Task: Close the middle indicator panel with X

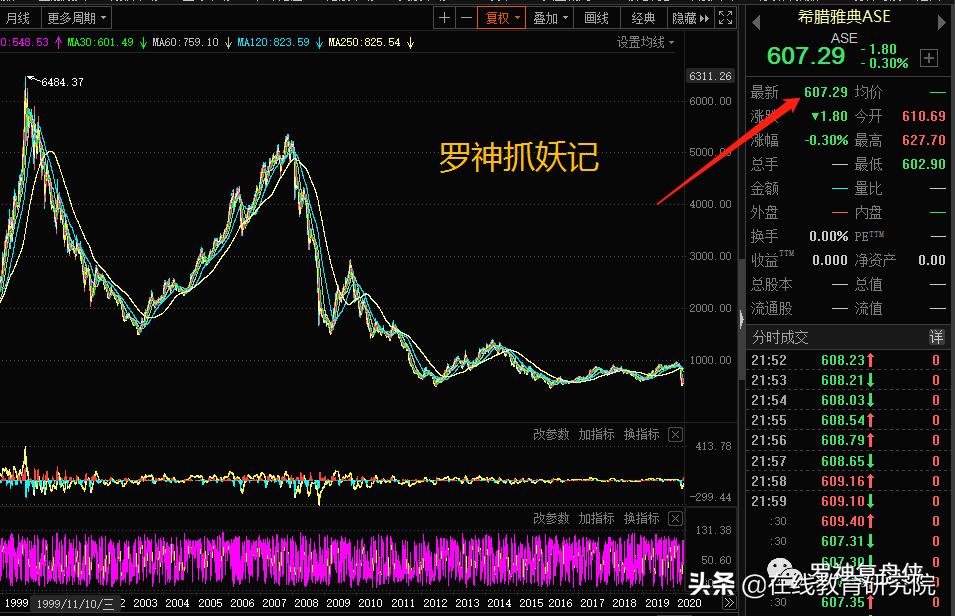Action: [676, 434]
